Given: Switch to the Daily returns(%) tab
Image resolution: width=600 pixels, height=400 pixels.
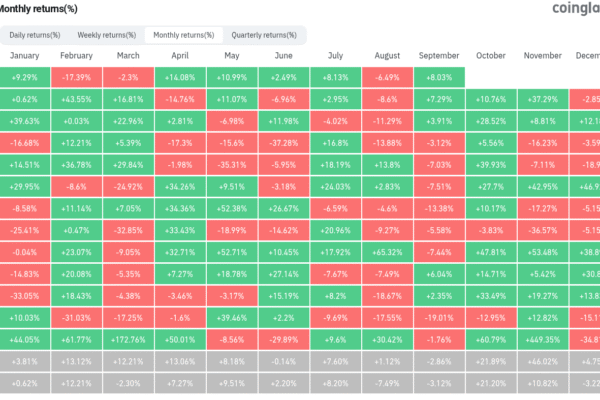Looking at the screenshot, I should 38,35.
